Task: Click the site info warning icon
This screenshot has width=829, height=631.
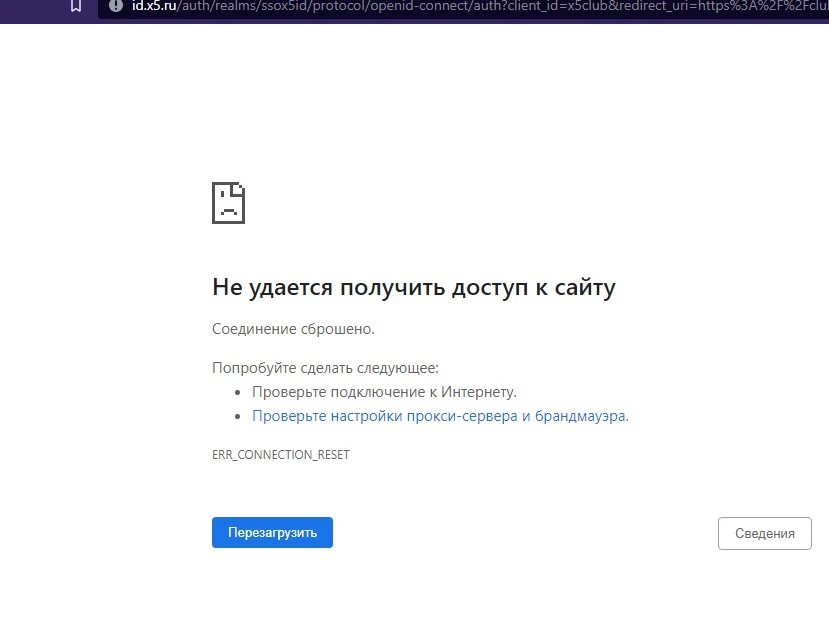Action: click(x=116, y=5)
